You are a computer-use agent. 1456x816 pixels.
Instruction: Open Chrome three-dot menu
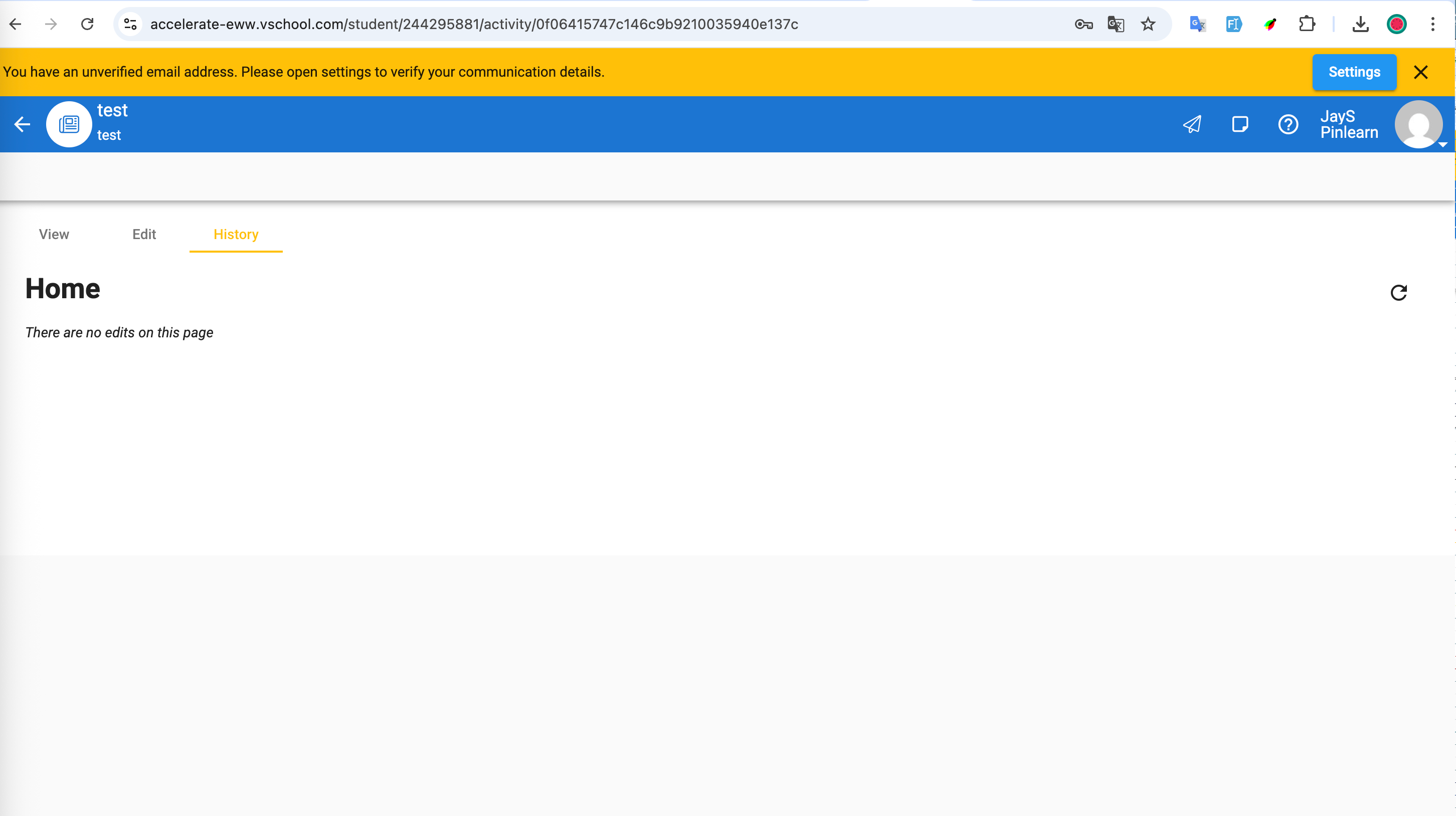tap(1432, 24)
